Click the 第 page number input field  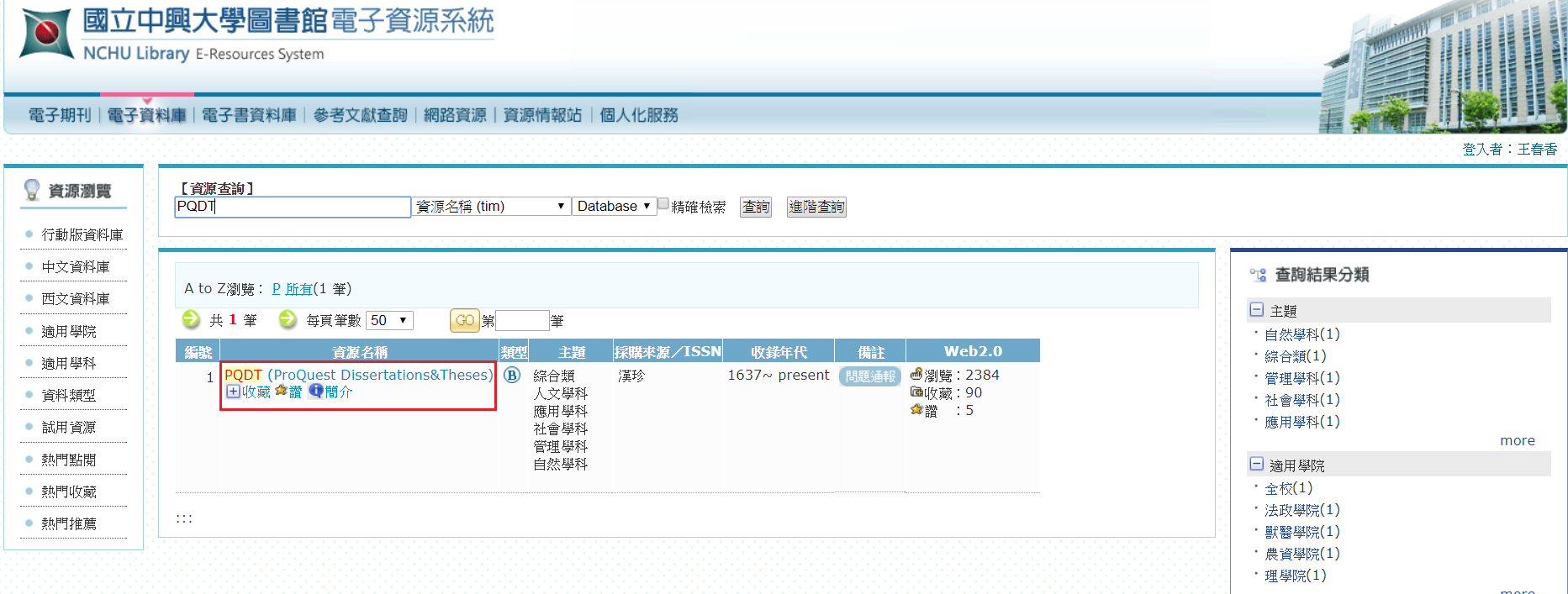[x=522, y=320]
